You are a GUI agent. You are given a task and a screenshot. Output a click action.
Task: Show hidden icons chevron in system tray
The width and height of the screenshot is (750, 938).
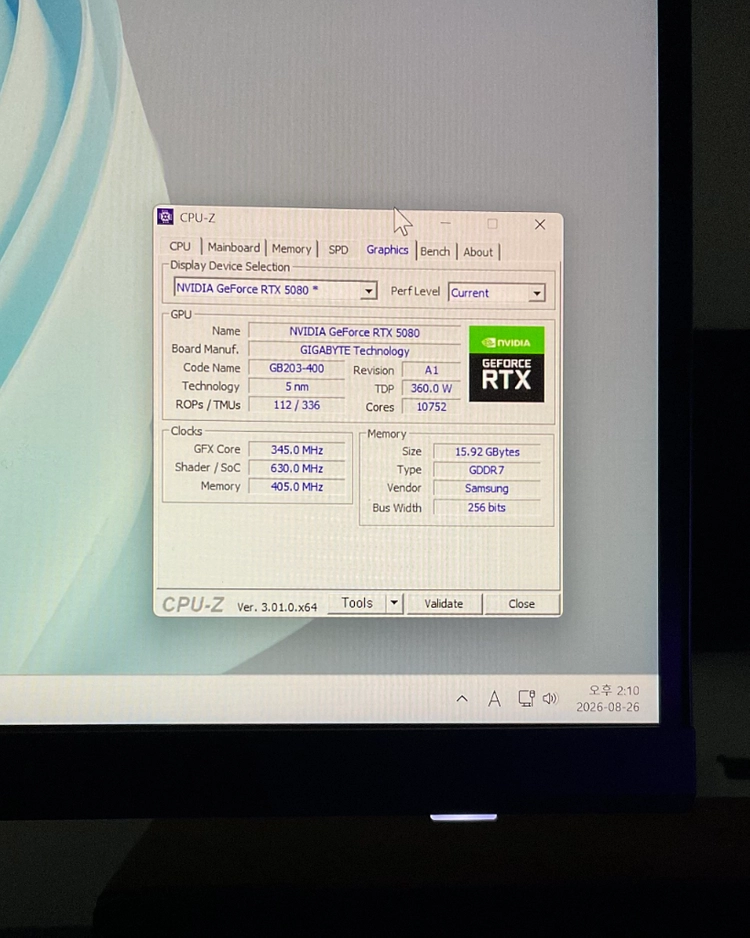point(462,698)
